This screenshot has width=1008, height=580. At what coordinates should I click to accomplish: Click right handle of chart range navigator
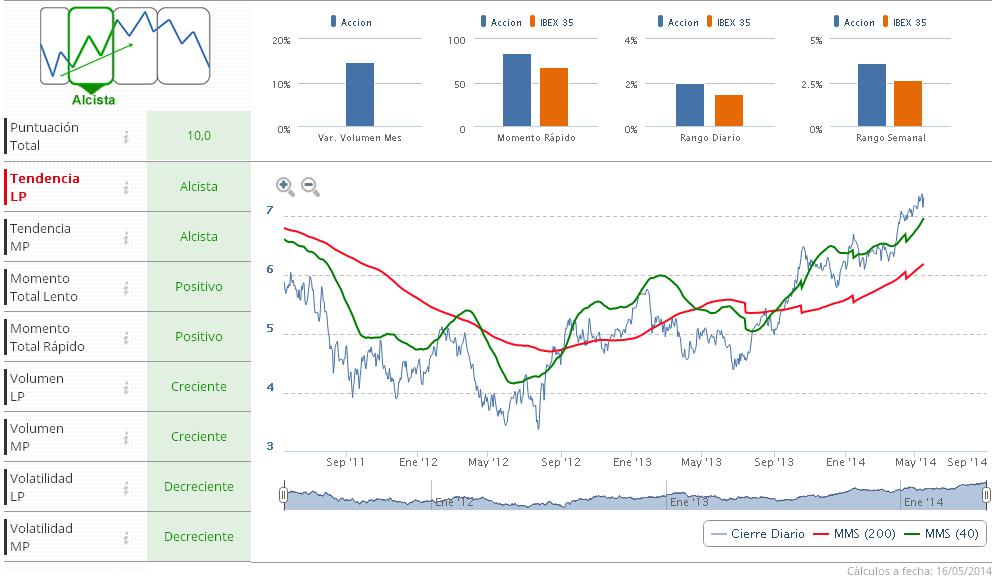point(987,494)
